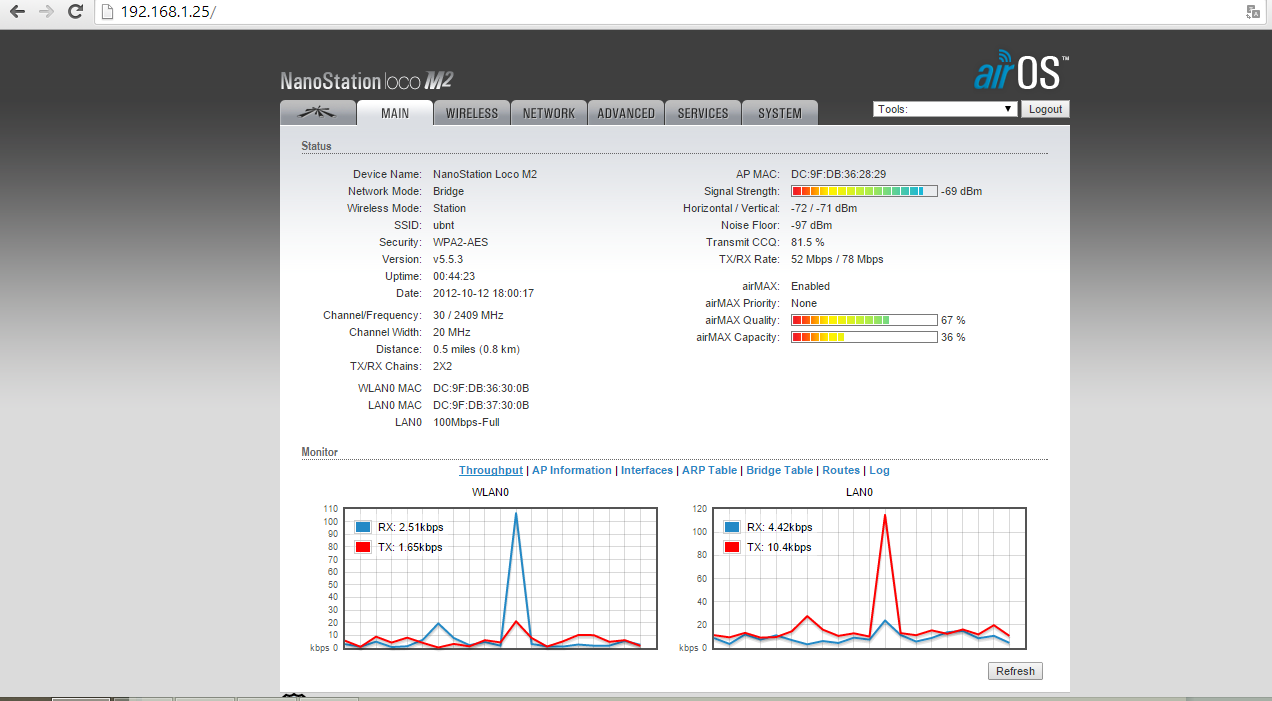The height and width of the screenshot is (701, 1272).
Task: Click the Version value v5.5.3
Action: [x=448, y=259]
